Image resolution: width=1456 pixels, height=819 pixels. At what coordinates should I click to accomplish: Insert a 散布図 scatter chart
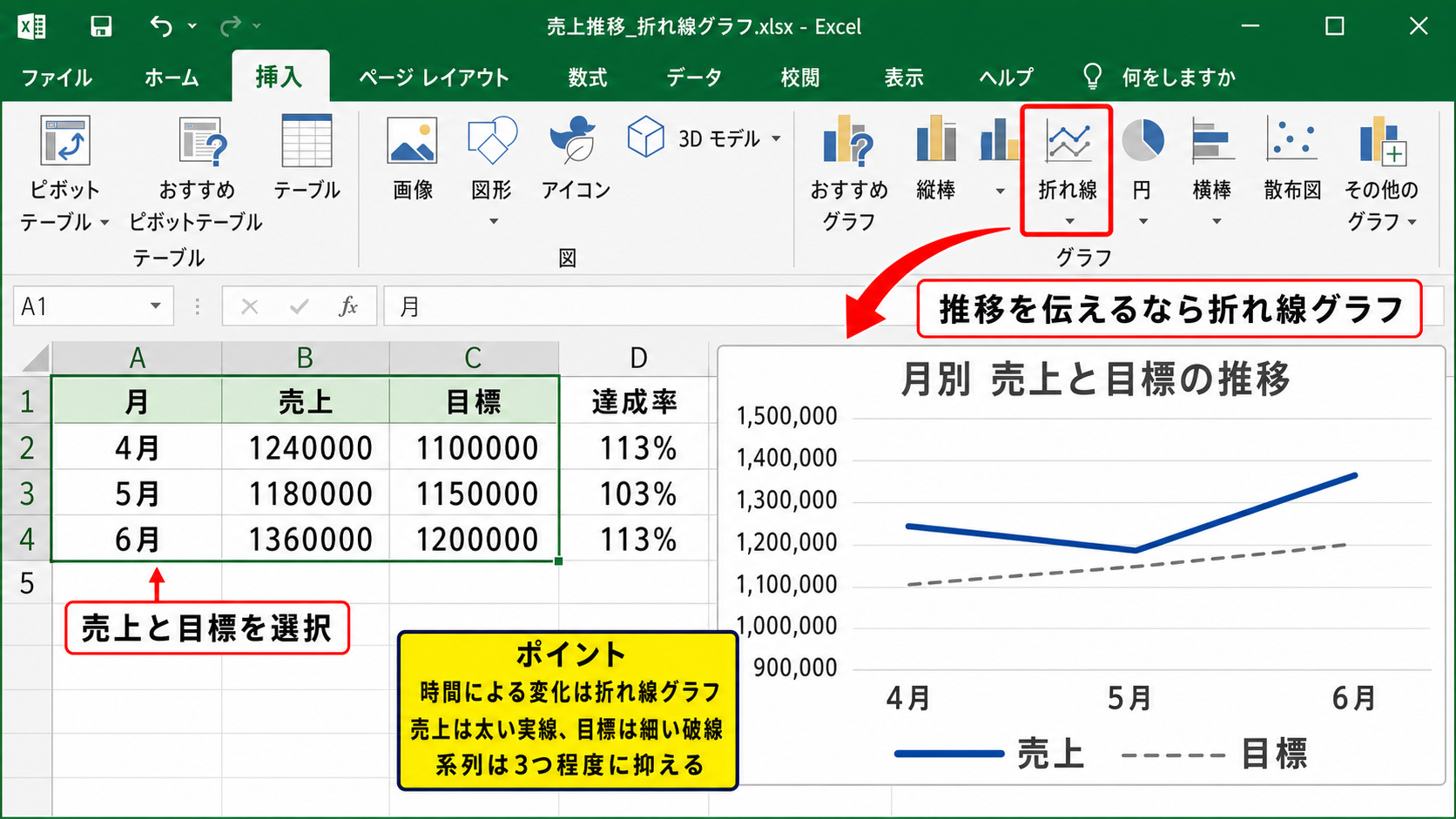click(x=1292, y=157)
